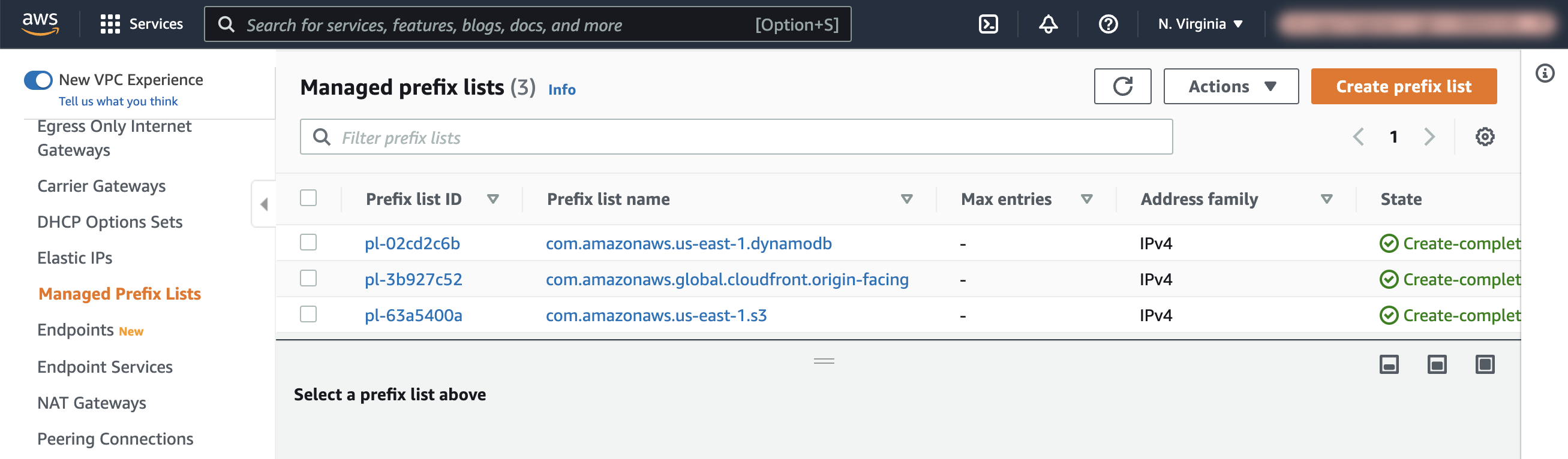Open the Info link beside heading

[561, 89]
